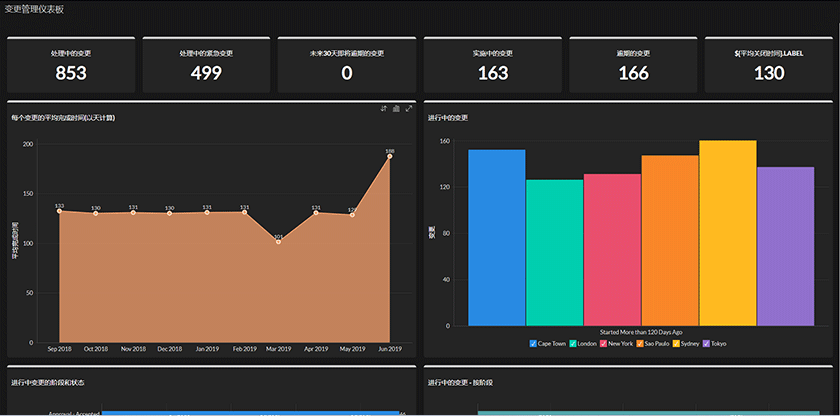Viewport: 840px width, 417px height.
Task: Open the 未来30天即将逾期的变更 score card
Action: (347, 65)
